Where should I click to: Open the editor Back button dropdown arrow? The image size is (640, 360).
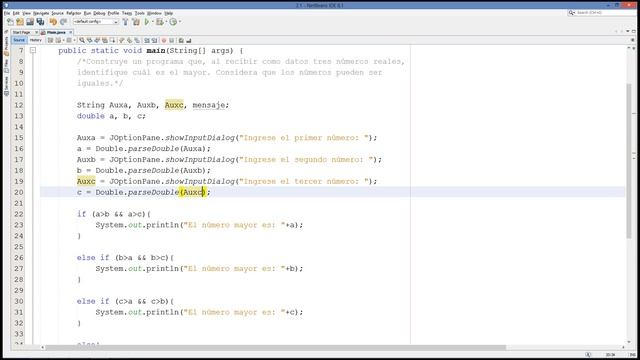click(63, 40)
